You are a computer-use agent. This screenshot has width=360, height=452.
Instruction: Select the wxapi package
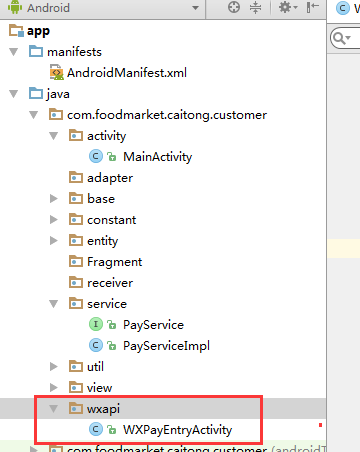click(103, 409)
